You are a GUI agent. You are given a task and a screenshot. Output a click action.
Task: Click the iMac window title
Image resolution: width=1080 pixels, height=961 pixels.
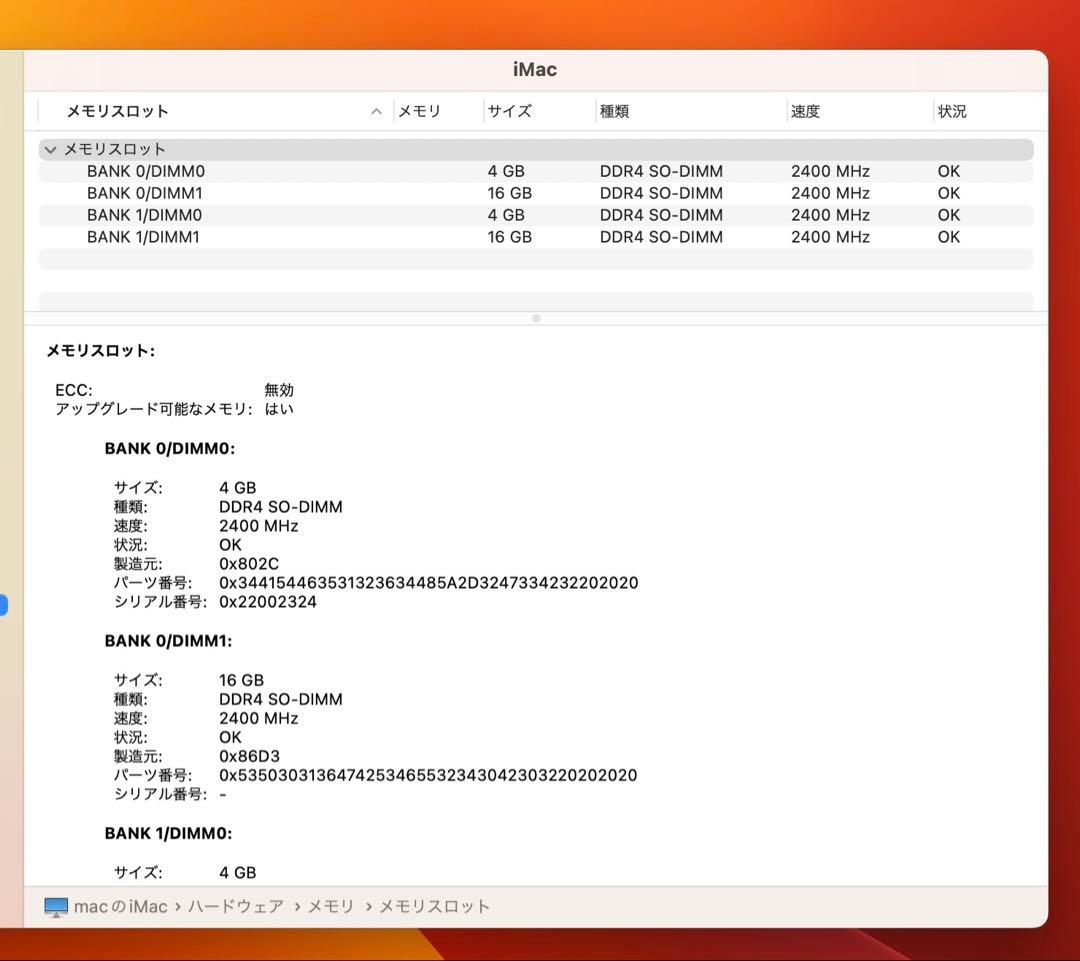(x=536, y=68)
